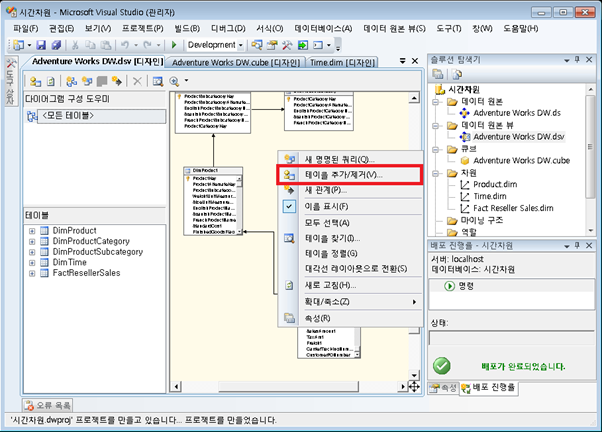Select Adventure Works DW.ds data source
Viewport: 602px width, 432px height.
click(517, 113)
